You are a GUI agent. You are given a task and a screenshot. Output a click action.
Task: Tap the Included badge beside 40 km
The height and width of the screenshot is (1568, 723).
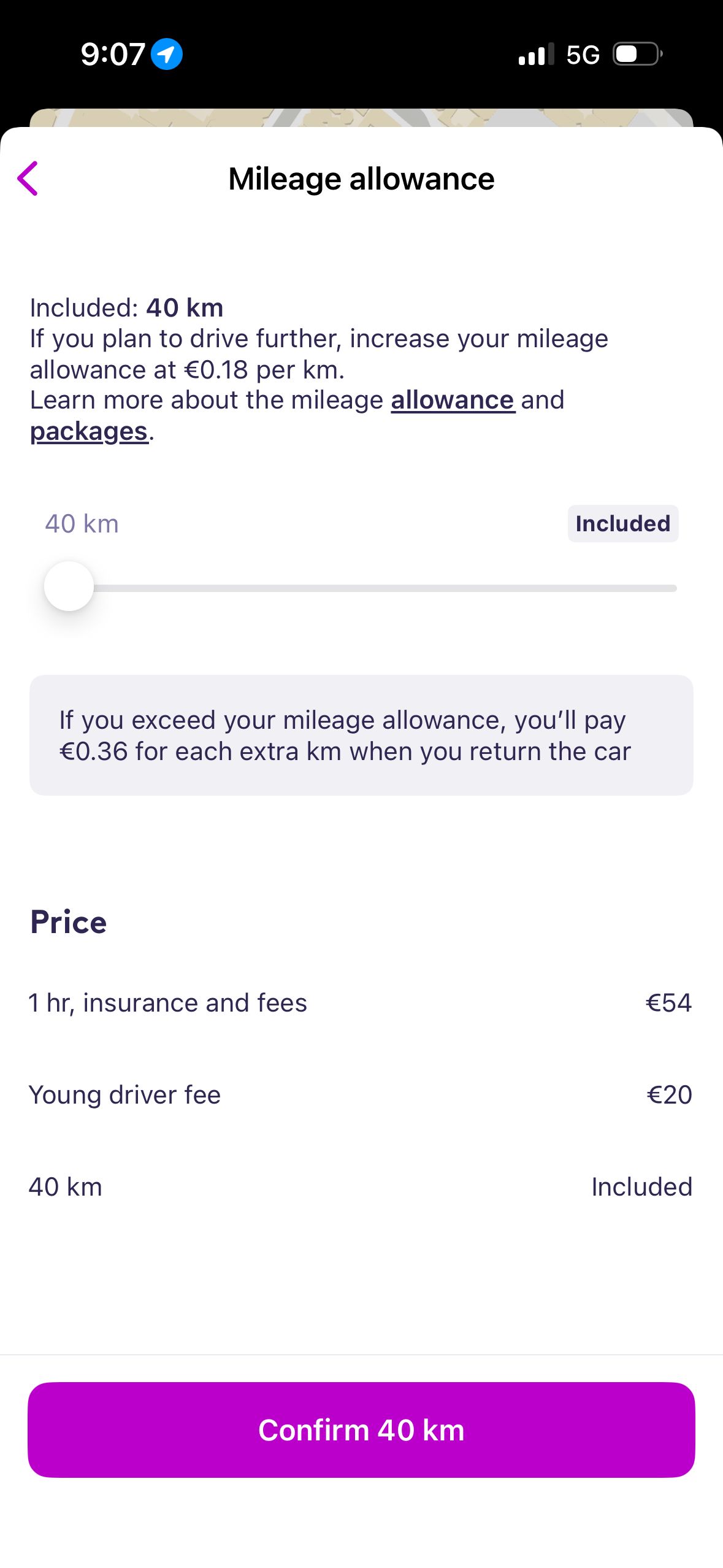click(x=622, y=523)
